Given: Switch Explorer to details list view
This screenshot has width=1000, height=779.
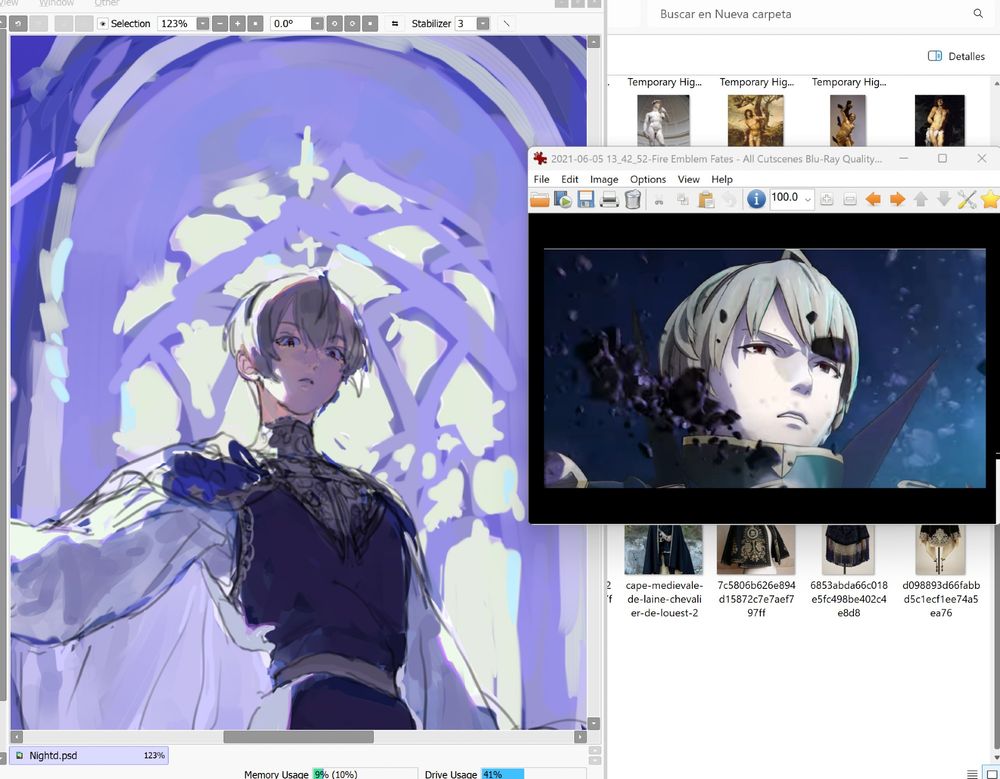Looking at the screenshot, I should pyautogui.click(x=972, y=774).
